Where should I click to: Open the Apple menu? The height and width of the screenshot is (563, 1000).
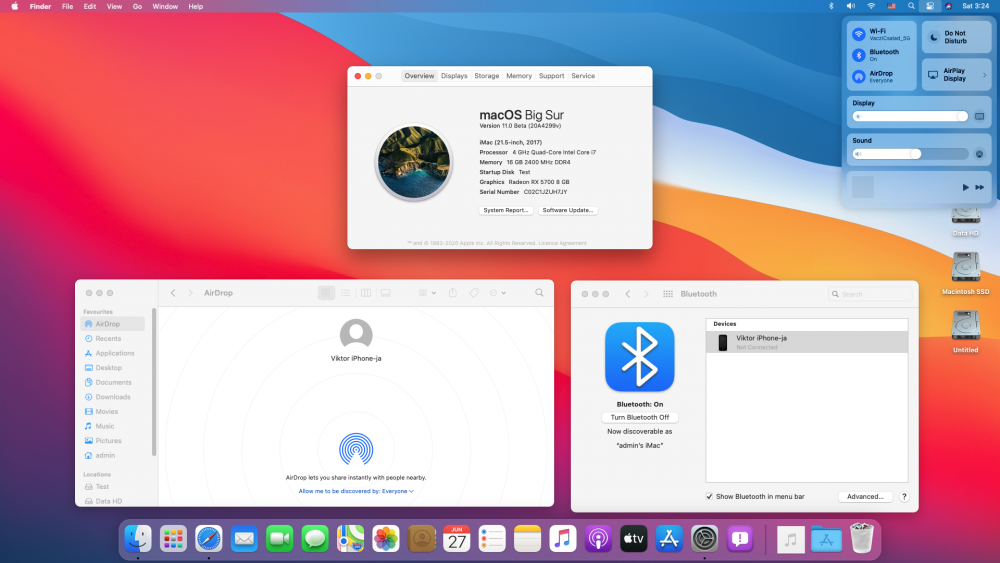click(x=15, y=6)
